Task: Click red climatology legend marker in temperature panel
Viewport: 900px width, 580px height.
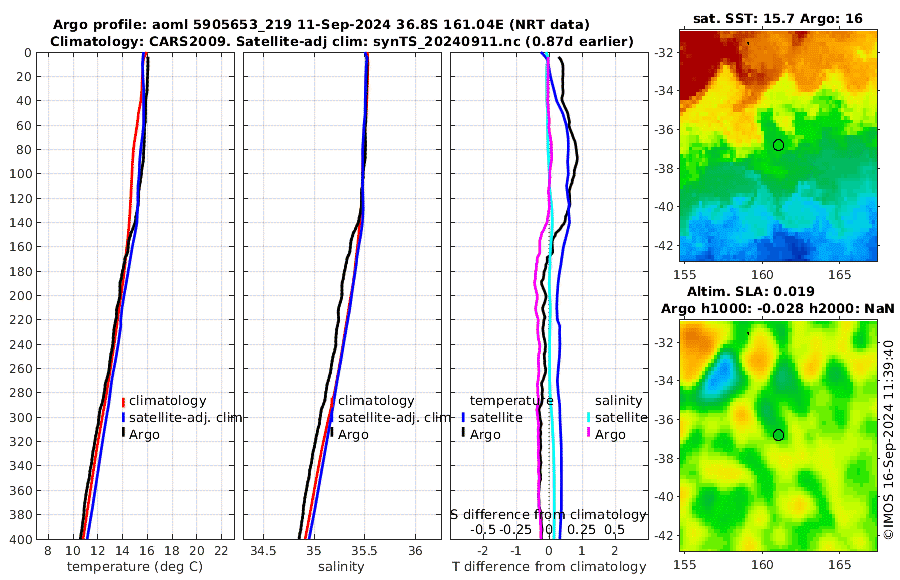Action: pyautogui.click(x=123, y=402)
